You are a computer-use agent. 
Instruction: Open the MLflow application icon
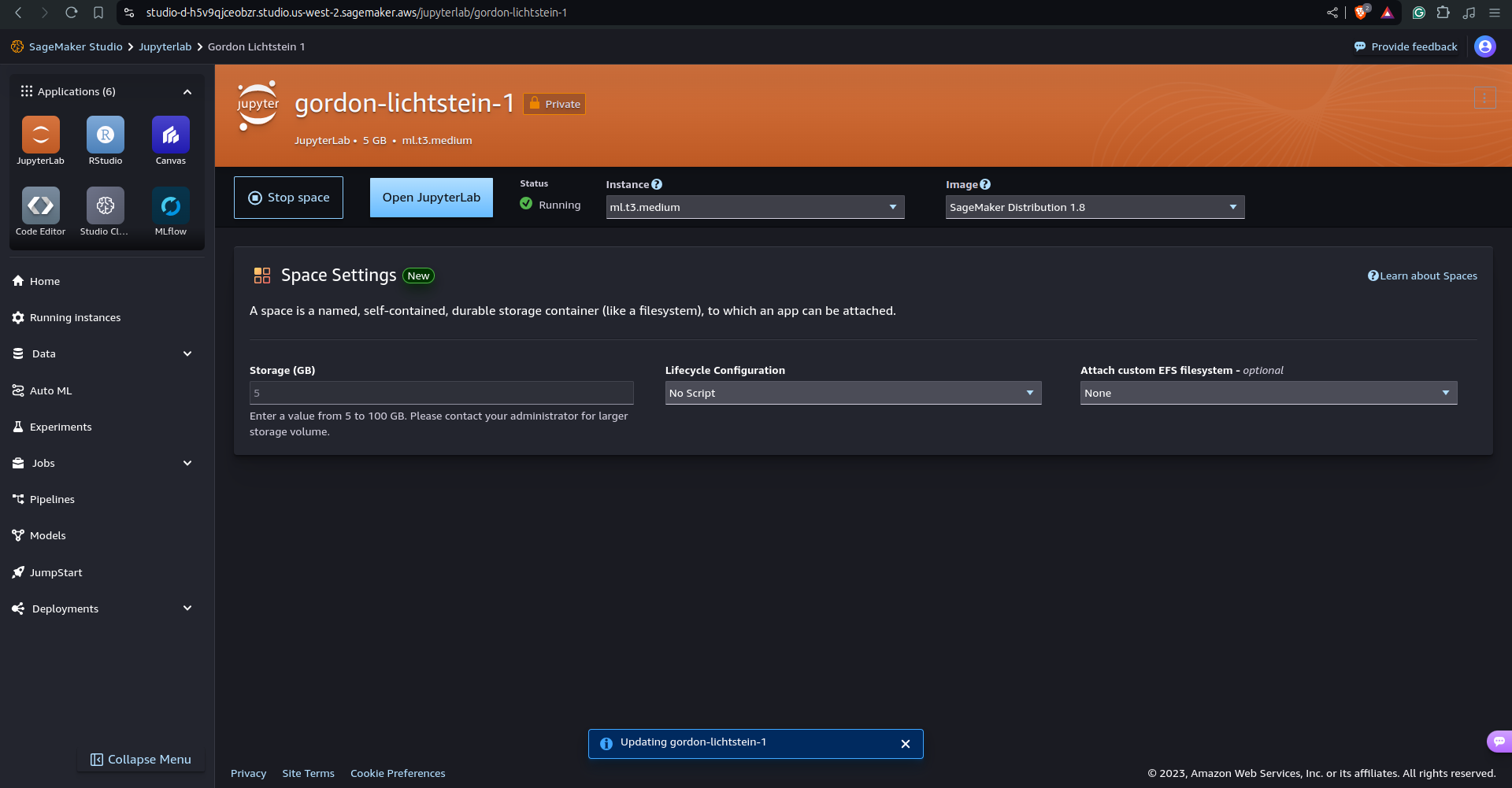(x=171, y=205)
